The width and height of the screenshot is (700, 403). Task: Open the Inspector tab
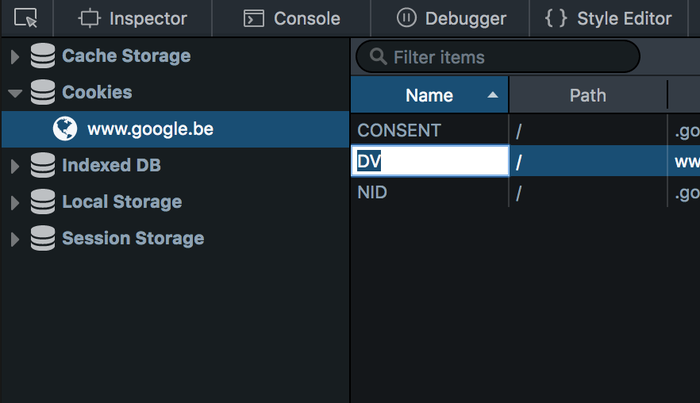[x=133, y=18]
